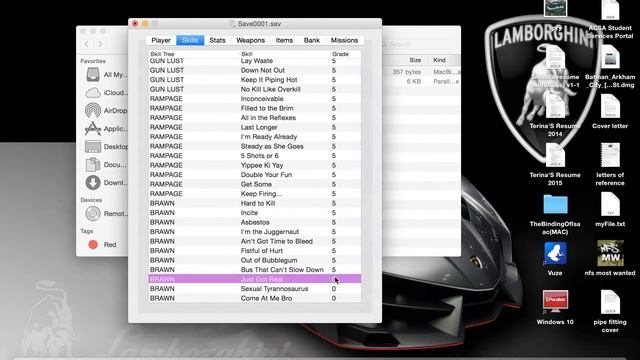640x360 pixels.
Task: Click Finder back navigation arrow
Action: coord(87,44)
